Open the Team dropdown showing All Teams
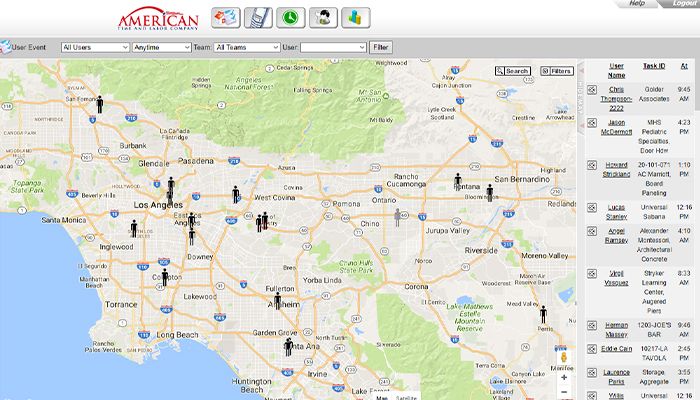This screenshot has height=400, width=700. 247,47
